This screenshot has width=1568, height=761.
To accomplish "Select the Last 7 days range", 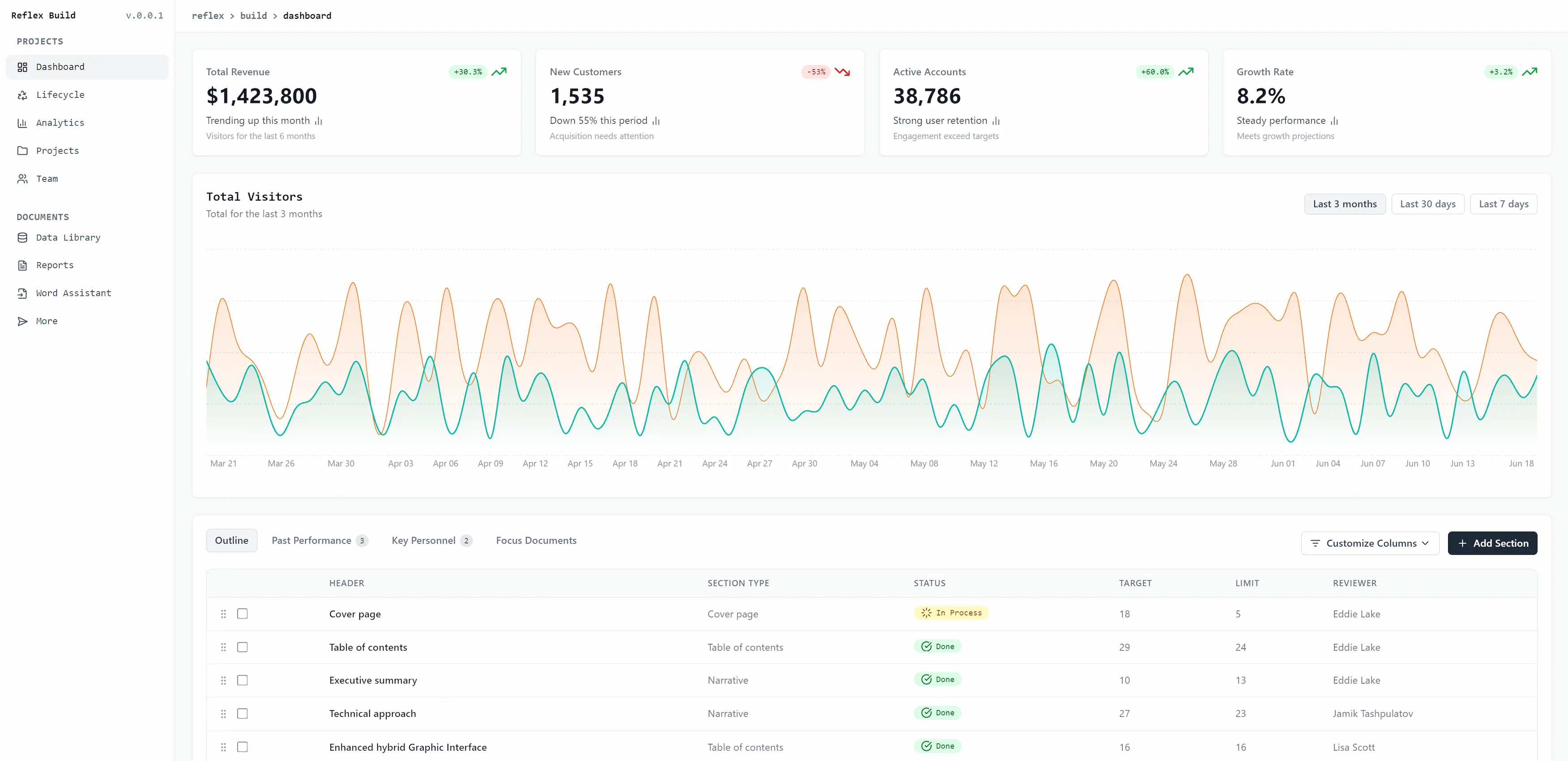I will coord(1503,204).
